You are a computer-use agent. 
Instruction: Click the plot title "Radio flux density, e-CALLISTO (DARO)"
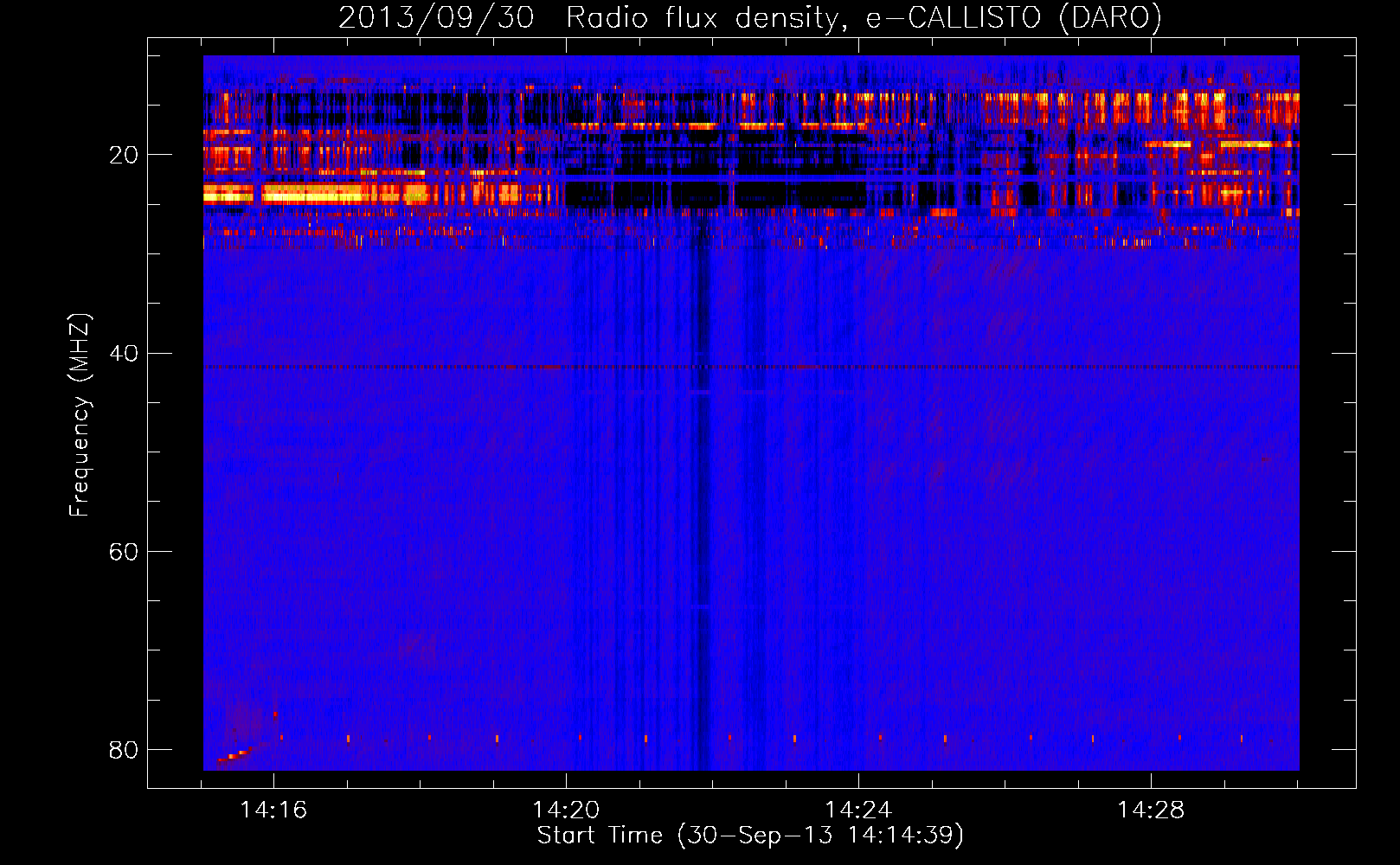click(864, 18)
